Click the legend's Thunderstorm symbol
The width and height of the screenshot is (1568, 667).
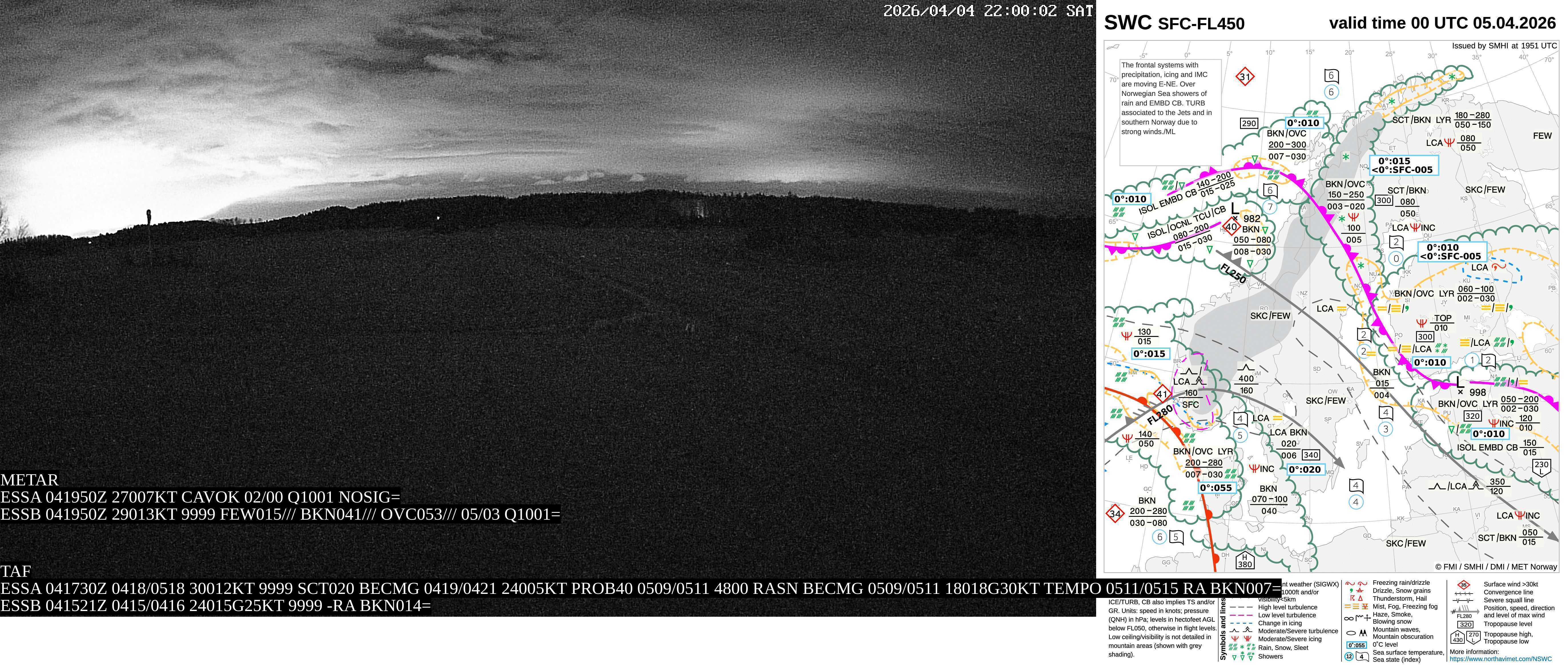1352,598
